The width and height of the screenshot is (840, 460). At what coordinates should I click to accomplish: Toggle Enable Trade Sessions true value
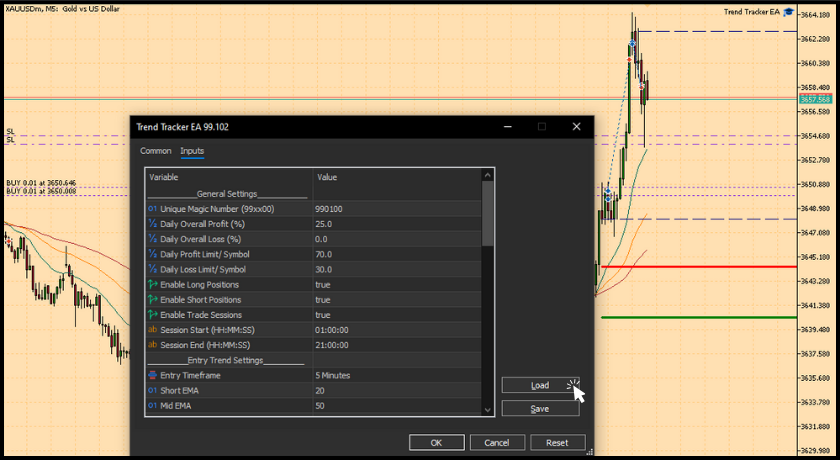[322, 314]
